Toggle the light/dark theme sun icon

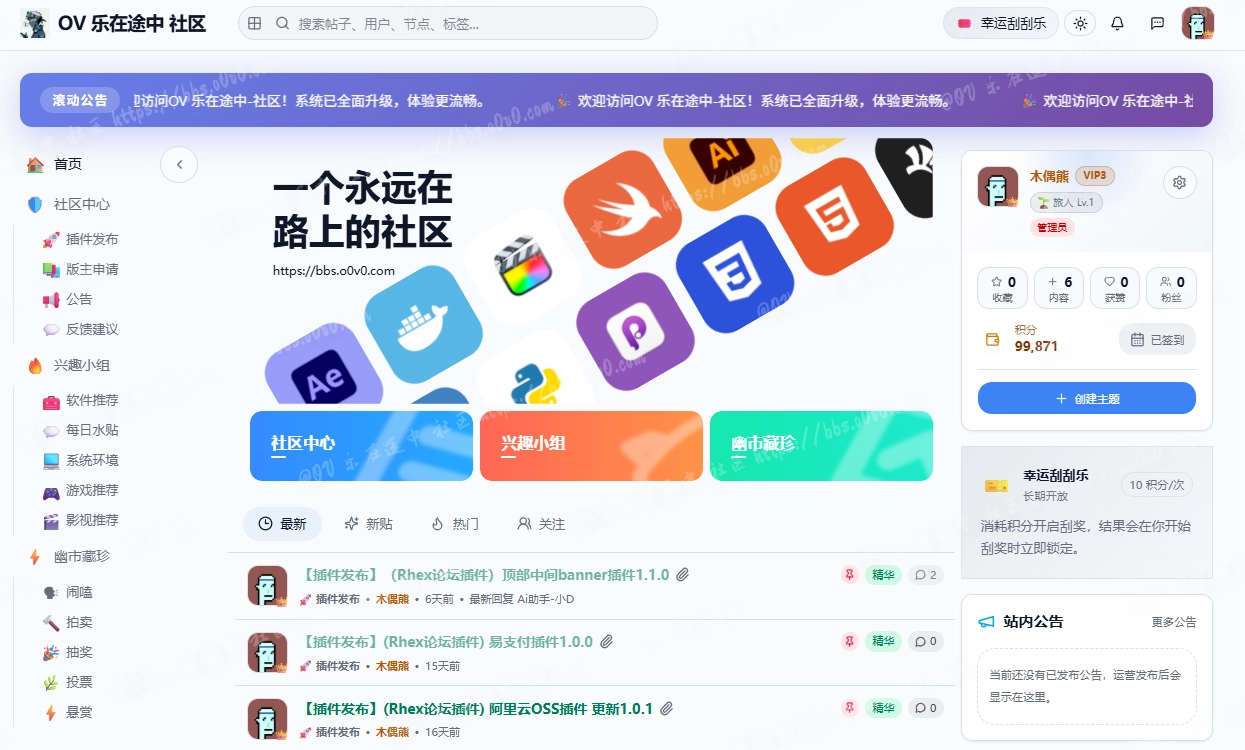[x=1079, y=23]
